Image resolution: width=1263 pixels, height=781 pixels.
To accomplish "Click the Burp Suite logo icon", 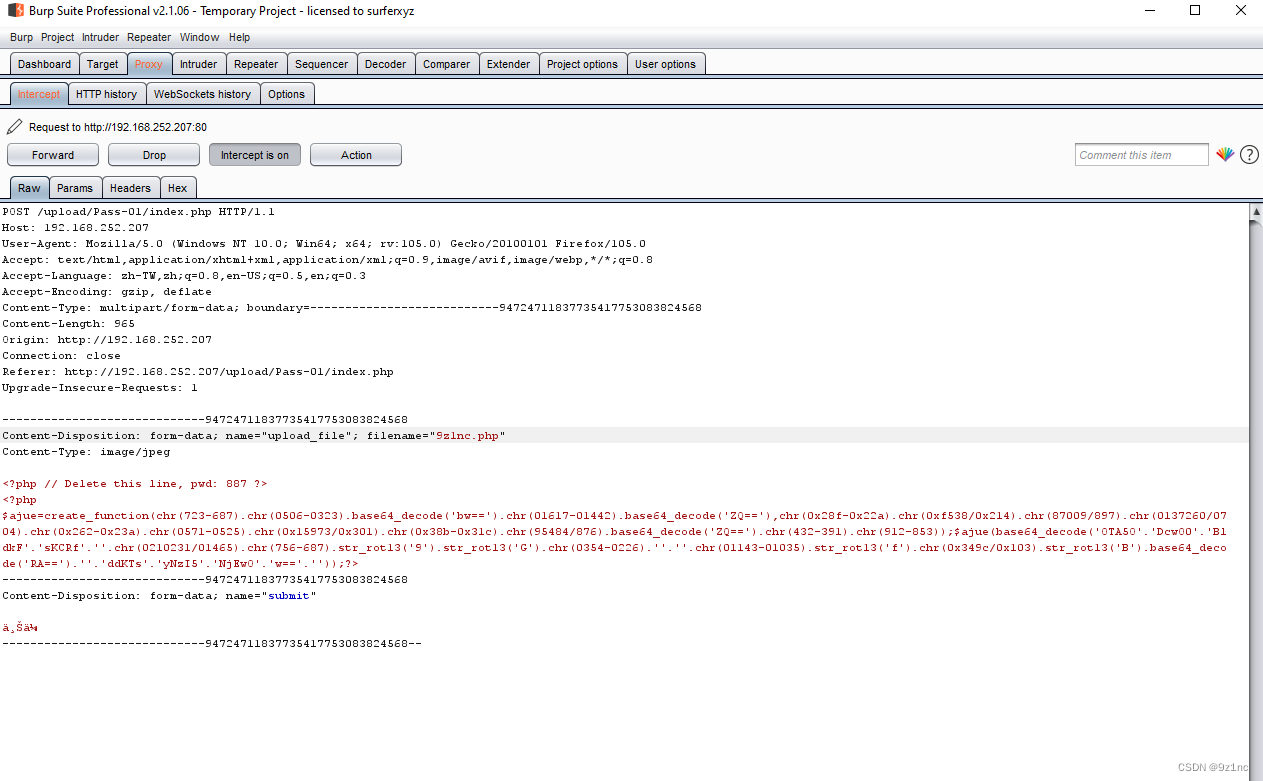I will [15, 11].
